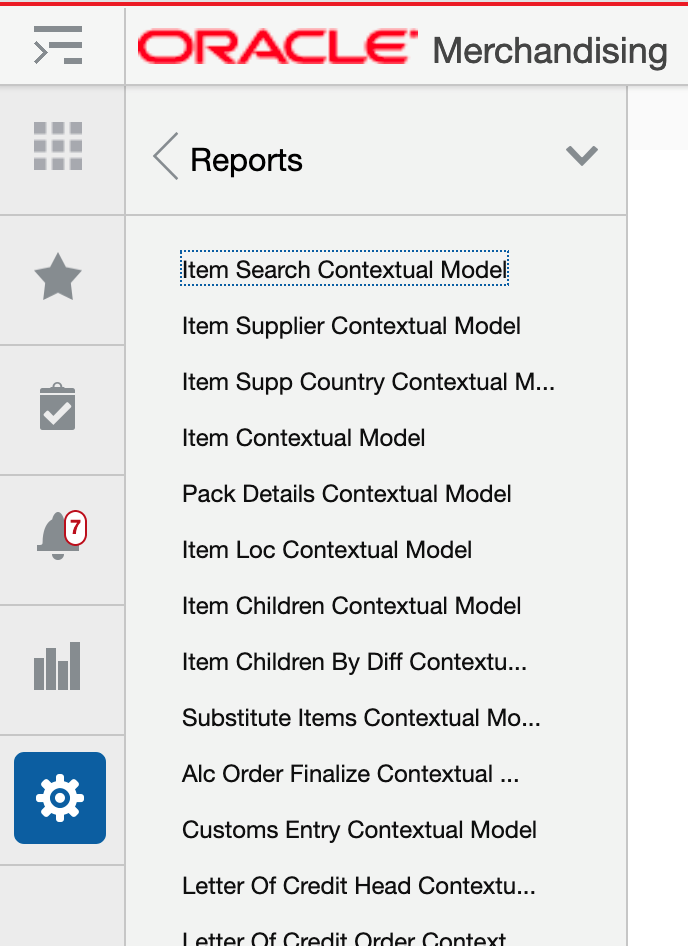Open Item Search Contextual Model report

344,269
